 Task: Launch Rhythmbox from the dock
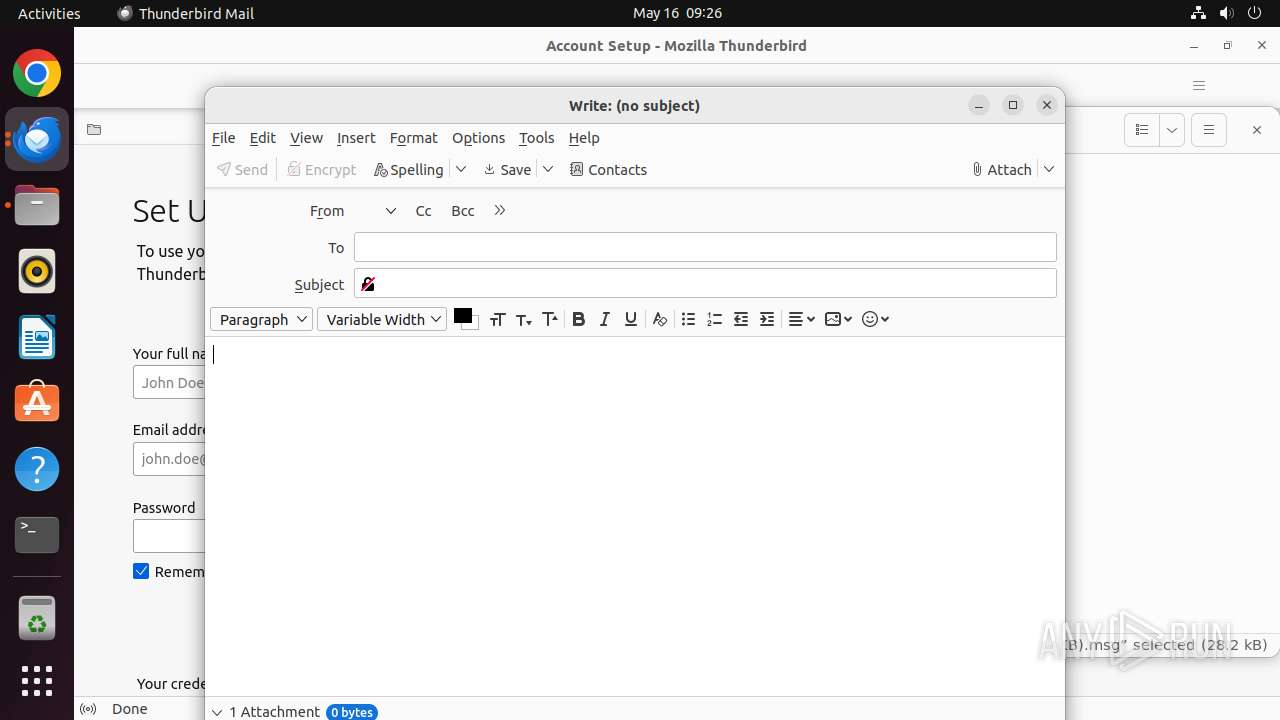37,271
